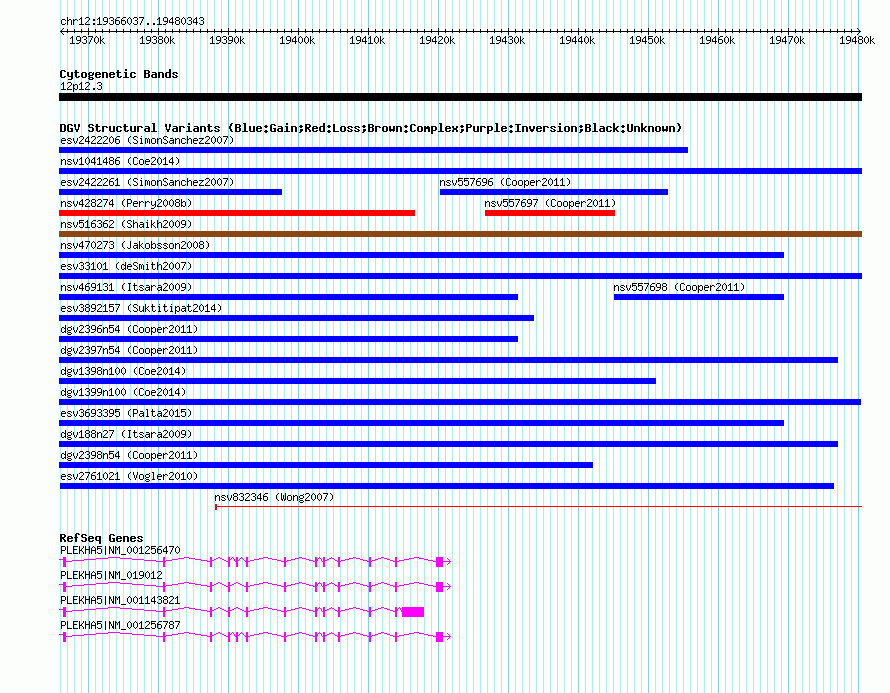Click the nsv516362 (Shaikh2009) label
890x693 pixels.
[126, 224]
